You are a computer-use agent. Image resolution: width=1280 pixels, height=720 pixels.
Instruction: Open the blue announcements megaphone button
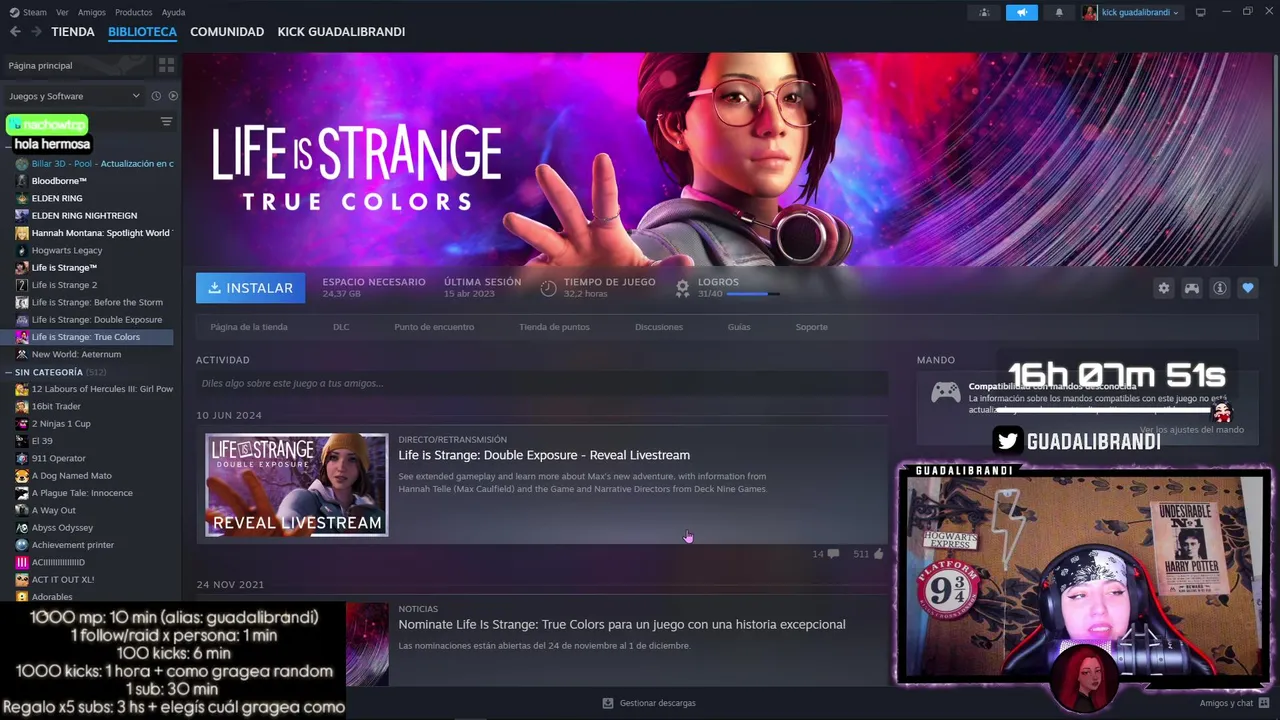point(1021,12)
